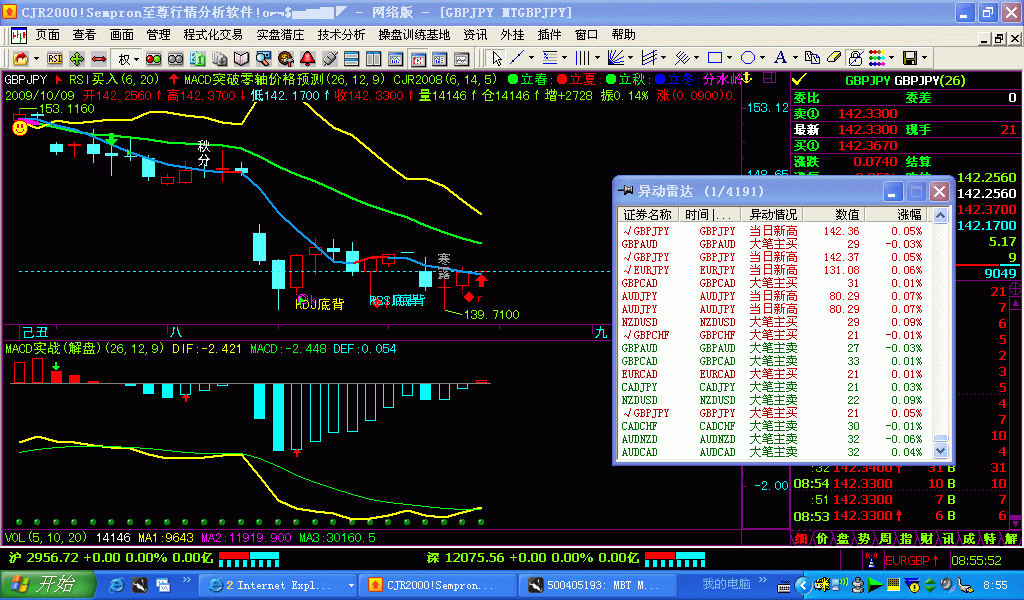This screenshot has width=1024, height=600.
Task: Open the 程式化交易 menu
Action: point(213,35)
